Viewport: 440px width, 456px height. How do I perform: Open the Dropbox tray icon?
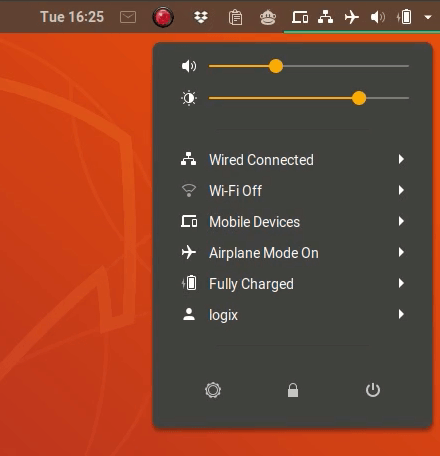pyautogui.click(x=201, y=17)
